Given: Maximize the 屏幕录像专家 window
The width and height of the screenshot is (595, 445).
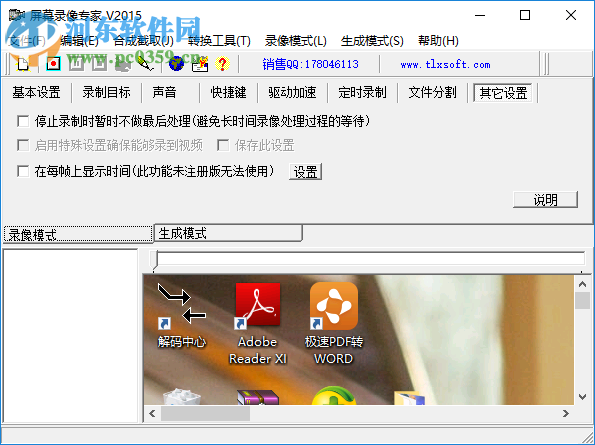Looking at the screenshot, I should [x=525, y=16].
